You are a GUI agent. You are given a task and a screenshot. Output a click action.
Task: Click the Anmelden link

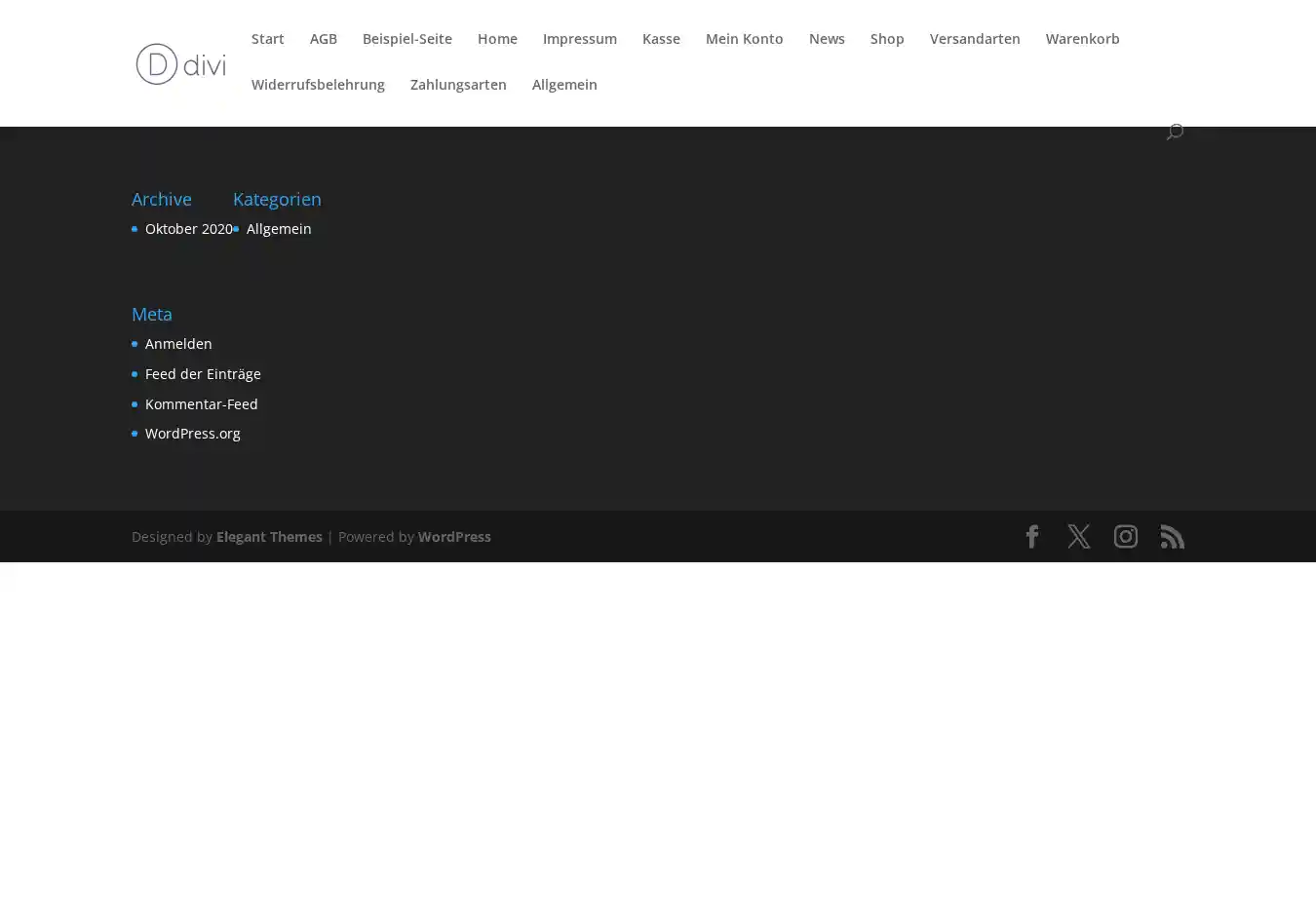tap(178, 344)
